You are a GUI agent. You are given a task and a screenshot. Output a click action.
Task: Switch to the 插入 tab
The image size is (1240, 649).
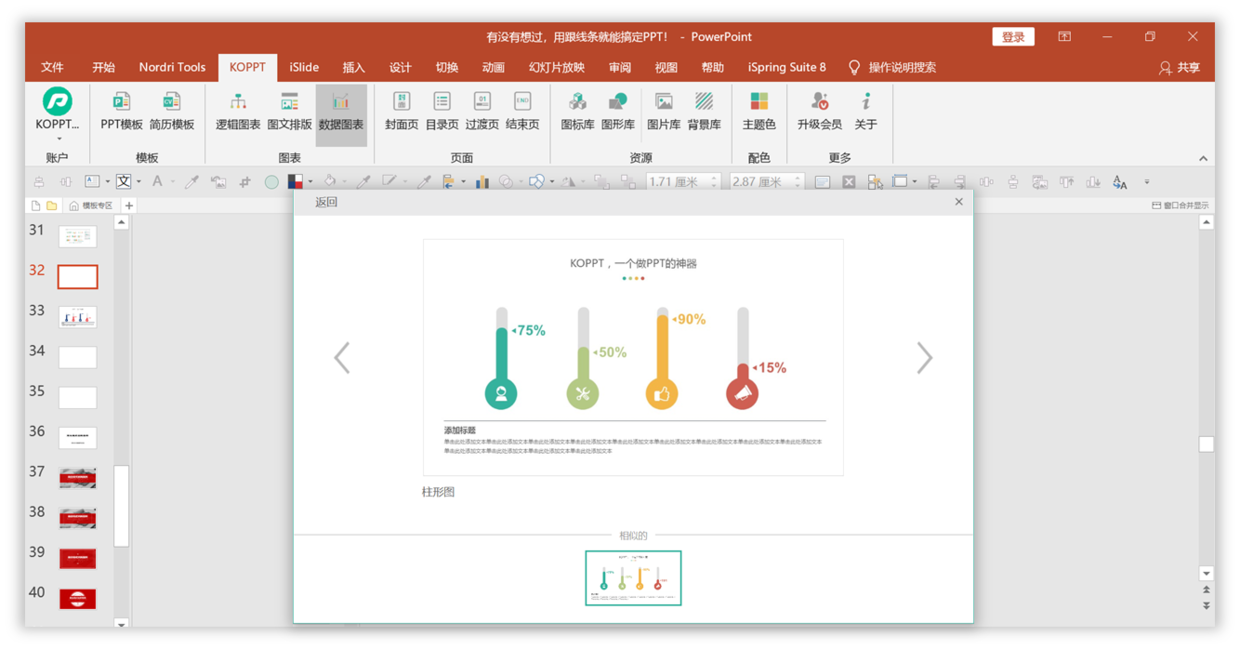point(354,67)
